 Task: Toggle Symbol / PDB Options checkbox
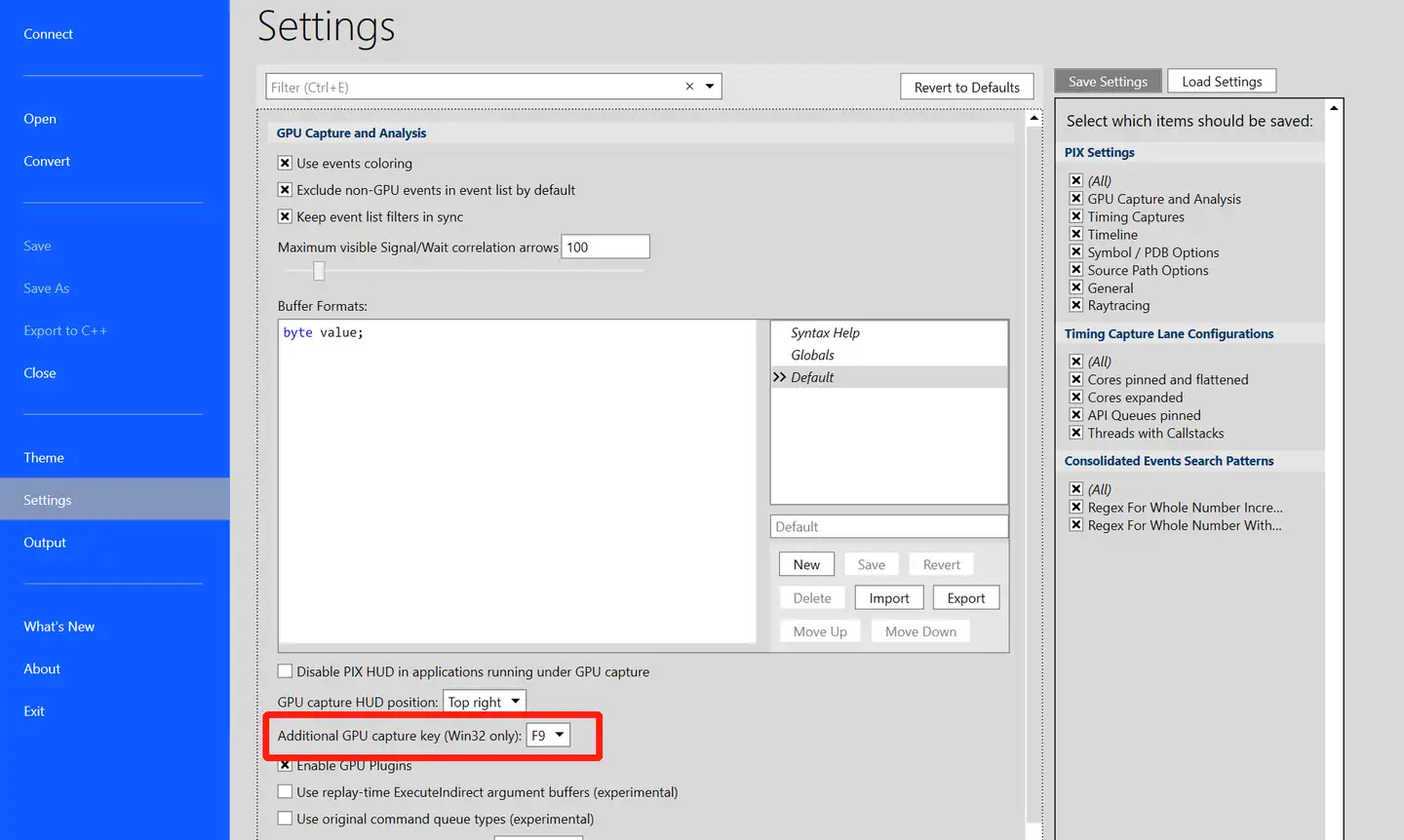pyautogui.click(x=1076, y=251)
